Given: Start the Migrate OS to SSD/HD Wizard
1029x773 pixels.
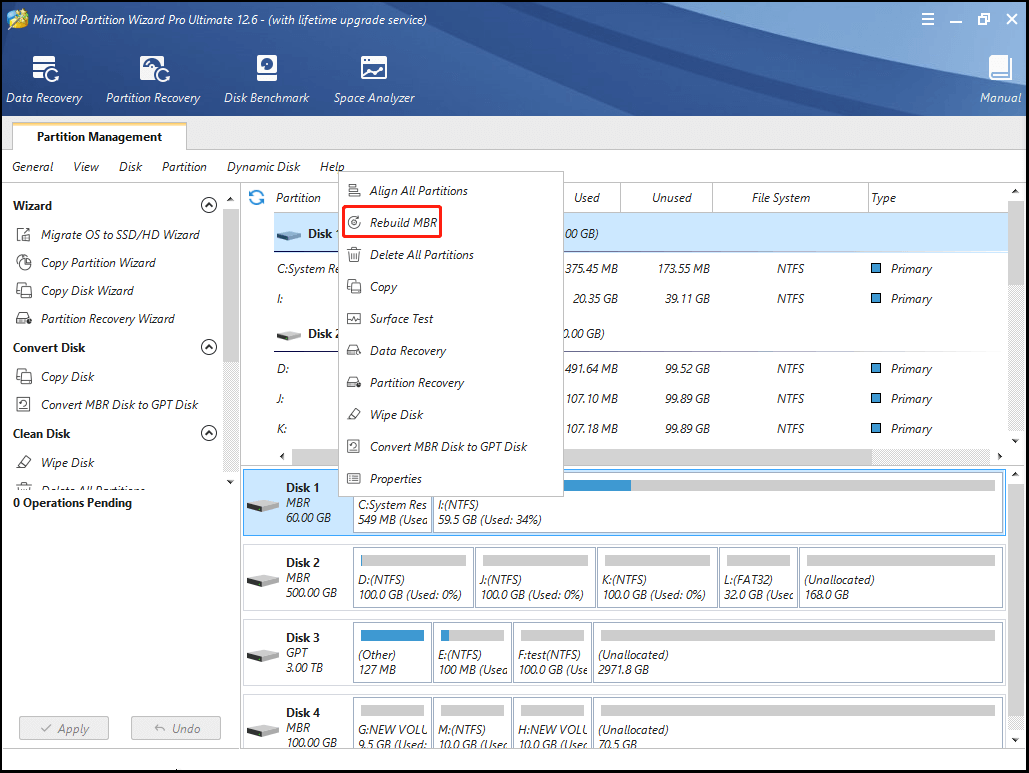Looking at the screenshot, I should [x=108, y=234].
